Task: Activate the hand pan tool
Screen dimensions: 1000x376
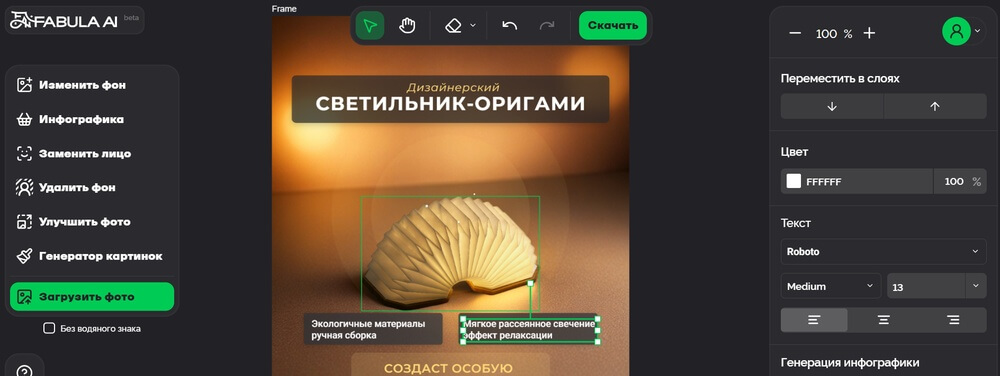Action: tap(407, 25)
